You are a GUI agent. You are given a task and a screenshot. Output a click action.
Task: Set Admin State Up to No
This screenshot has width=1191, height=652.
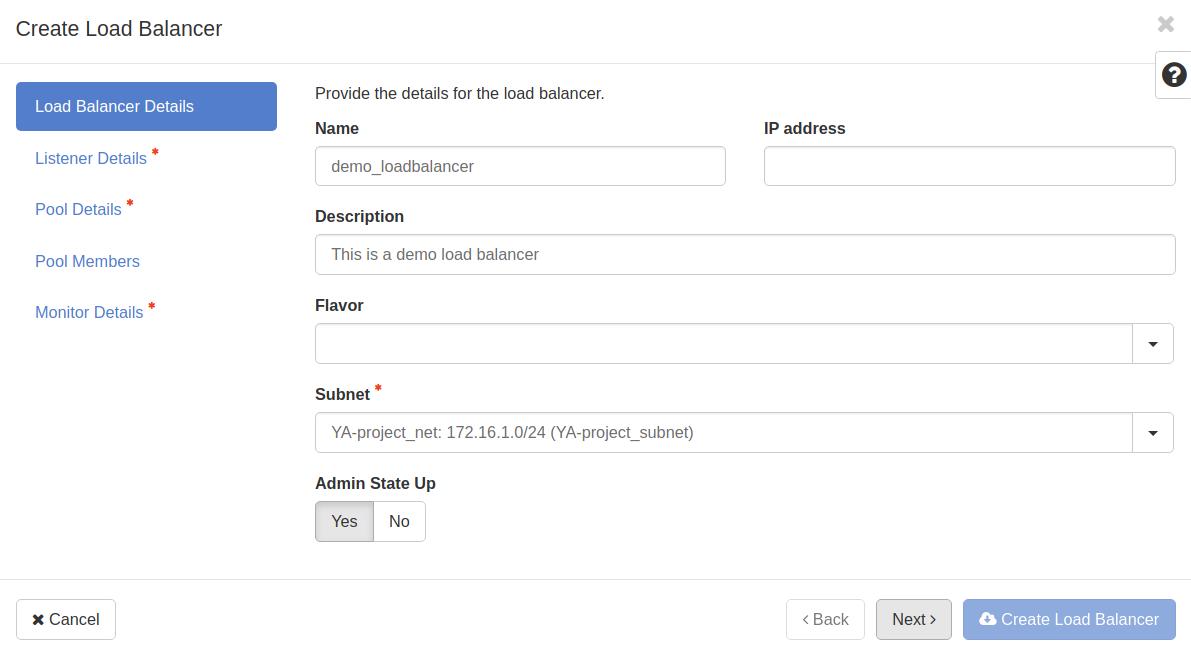coord(399,521)
